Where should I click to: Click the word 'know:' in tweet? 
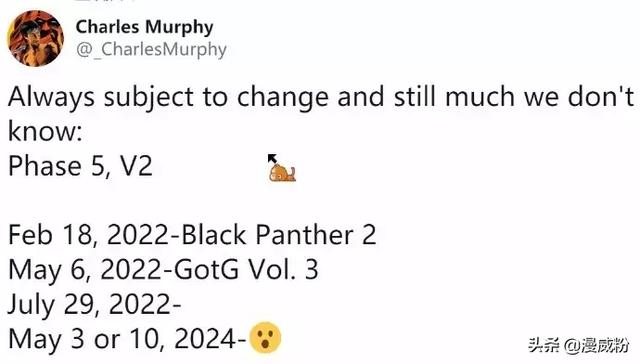pyautogui.click(x=45, y=131)
